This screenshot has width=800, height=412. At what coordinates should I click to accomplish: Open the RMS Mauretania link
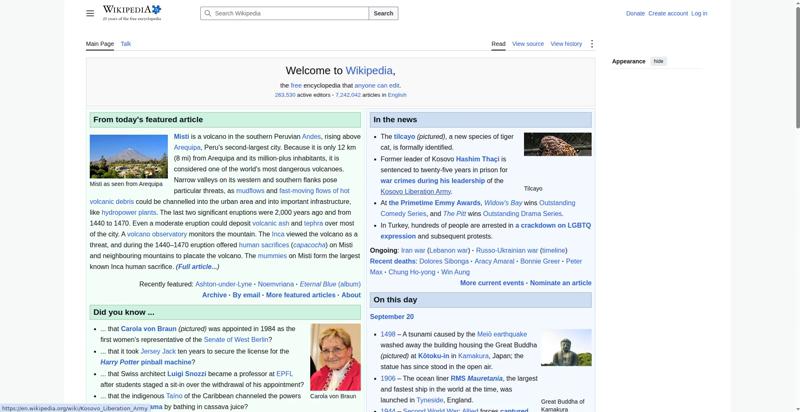pyautogui.click(x=477, y=378)
